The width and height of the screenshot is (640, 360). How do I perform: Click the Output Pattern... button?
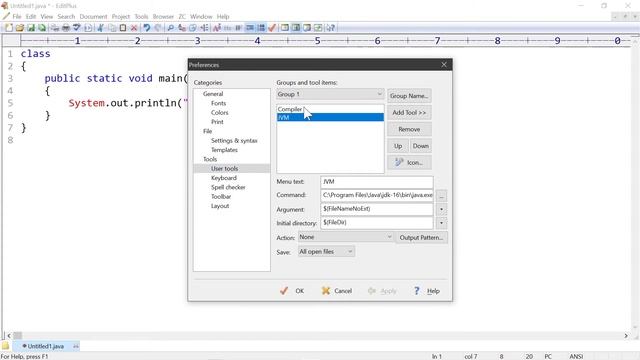(x=421, y=237)
